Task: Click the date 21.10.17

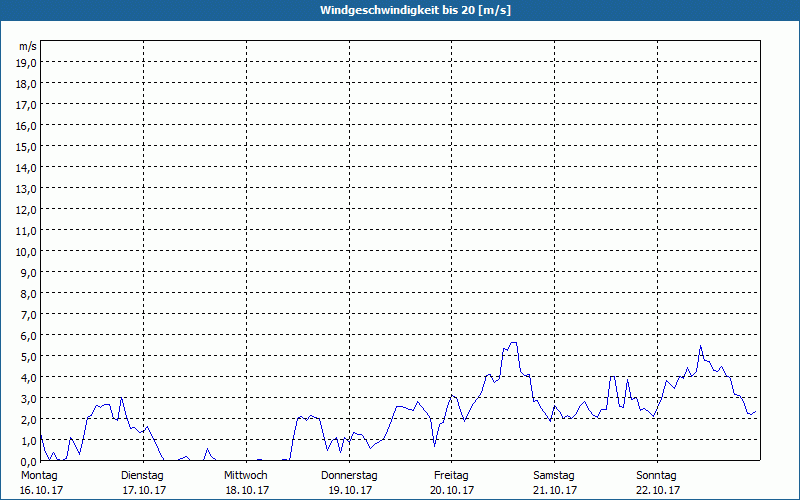Action: (x=555, y=490)
